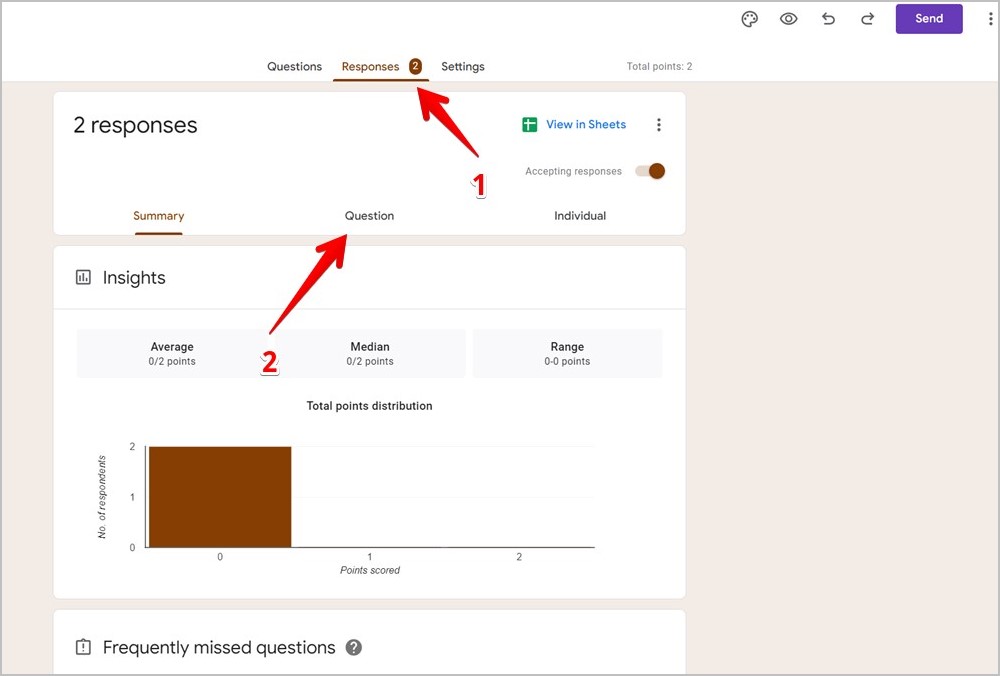Select the Responses tab
The width and height of the screenshot is (1000, 676).
point(370,67)
